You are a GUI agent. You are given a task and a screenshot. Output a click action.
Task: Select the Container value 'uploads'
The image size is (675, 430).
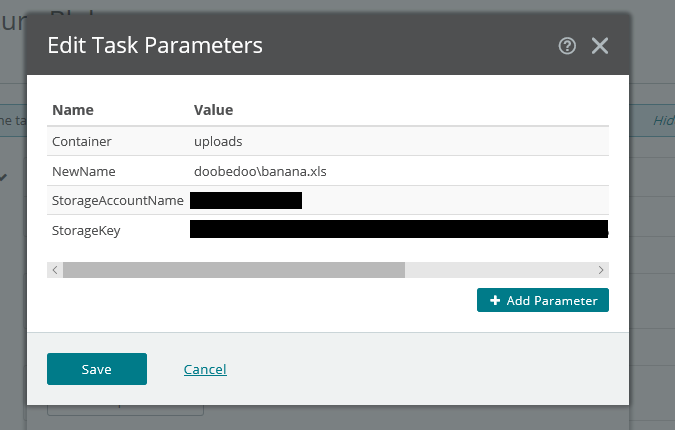[x=218, y=142]
